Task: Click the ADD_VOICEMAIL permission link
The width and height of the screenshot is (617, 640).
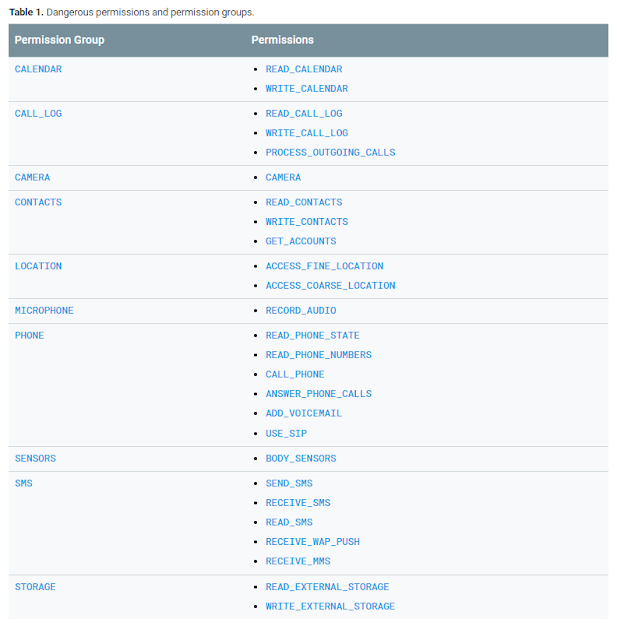Action: [x=304, y=413]
